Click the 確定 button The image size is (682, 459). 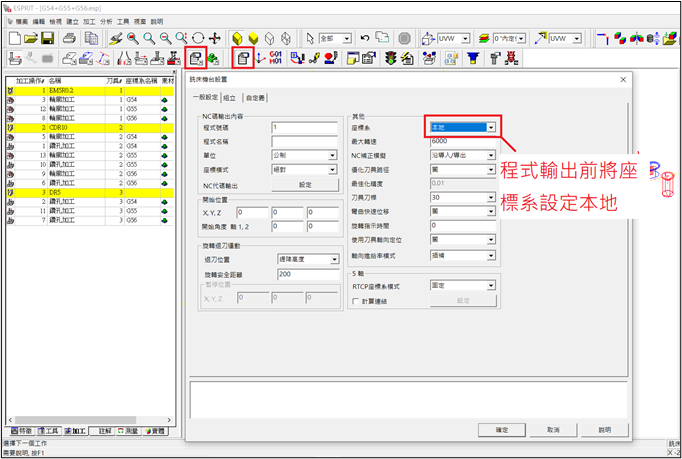click(x=501, y=429)
